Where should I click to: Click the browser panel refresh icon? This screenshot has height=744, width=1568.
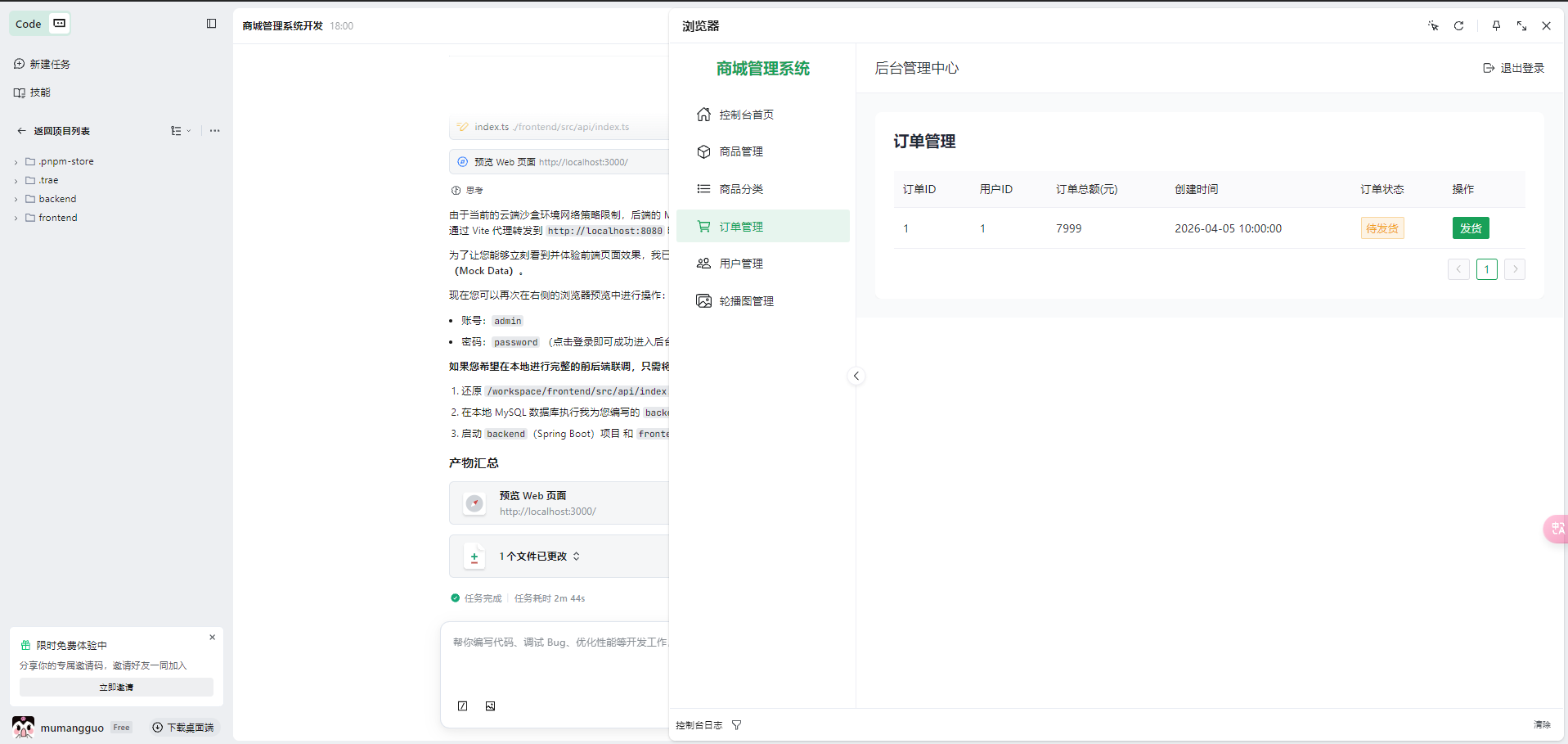(1458, 26)
